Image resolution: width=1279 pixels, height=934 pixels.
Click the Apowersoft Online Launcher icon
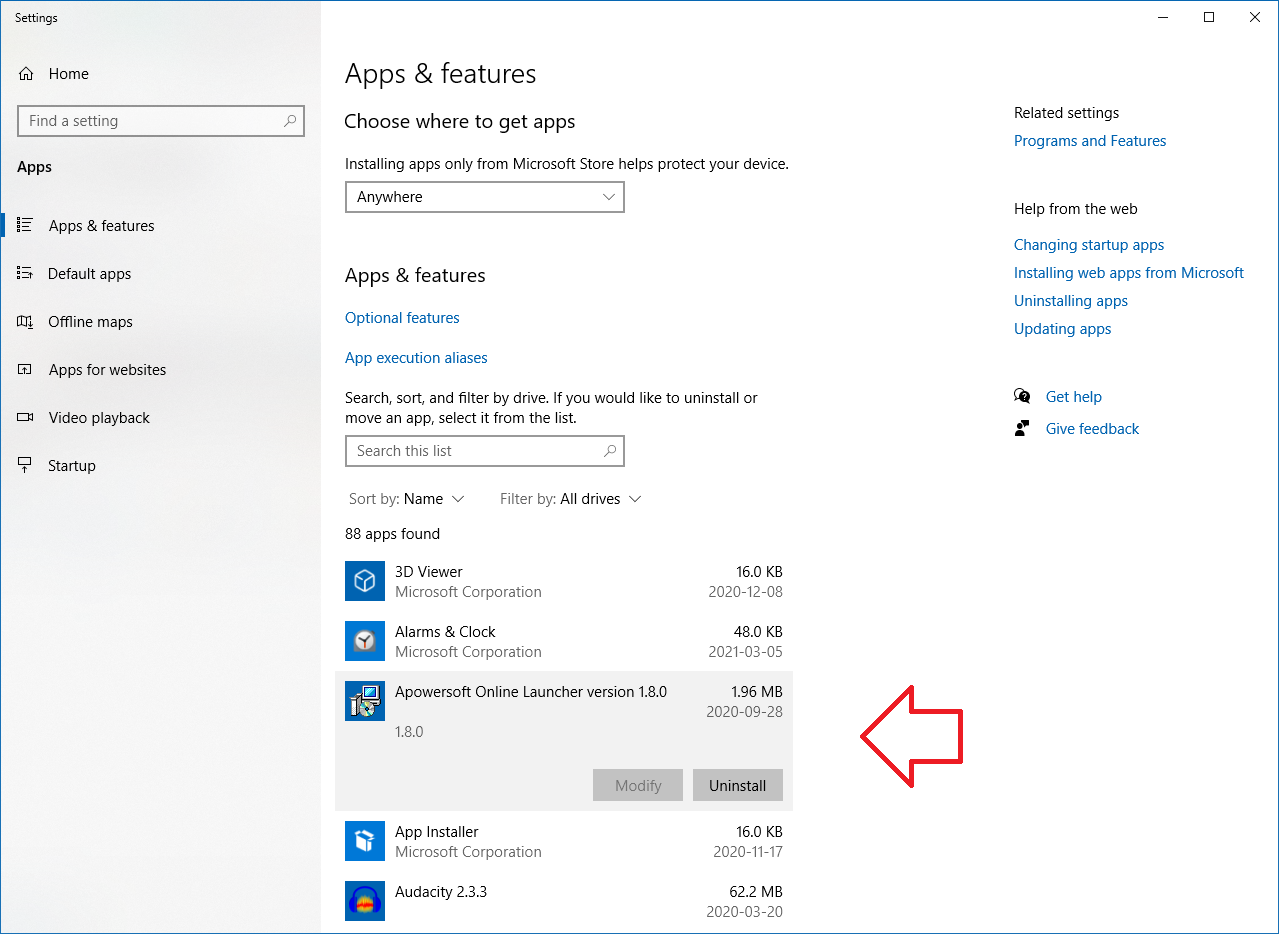[x=365, y=701]
